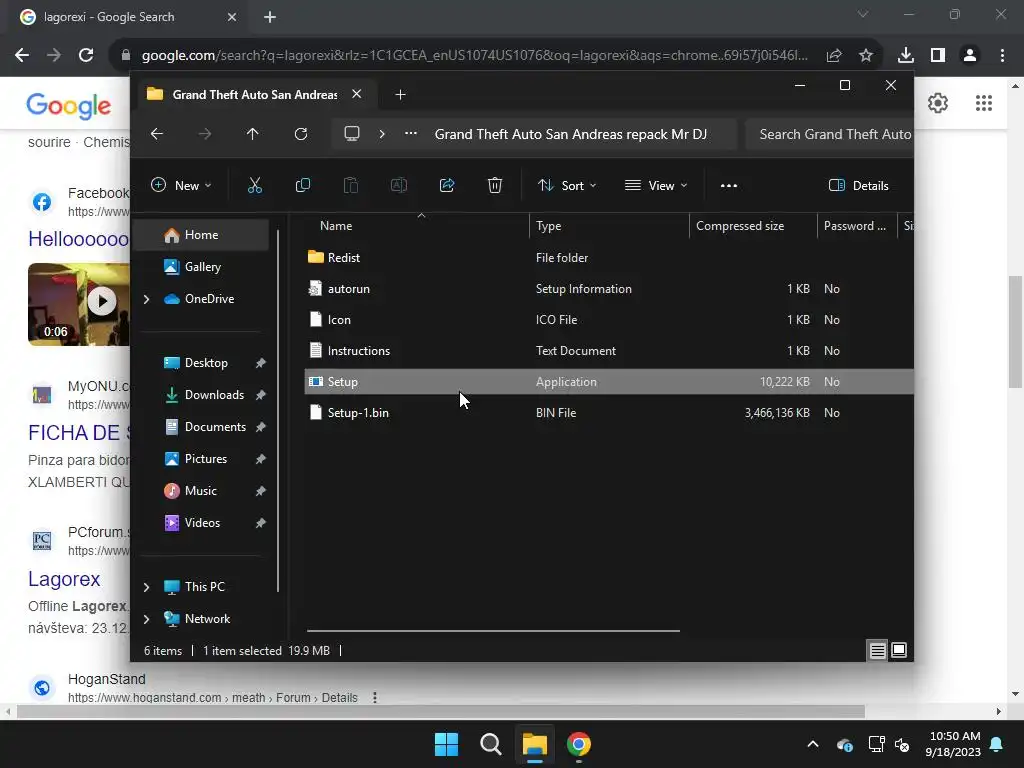1024x768 pixels.
Task: Switch to large thumbnails view icon in status bar
Action: [899, 650]
